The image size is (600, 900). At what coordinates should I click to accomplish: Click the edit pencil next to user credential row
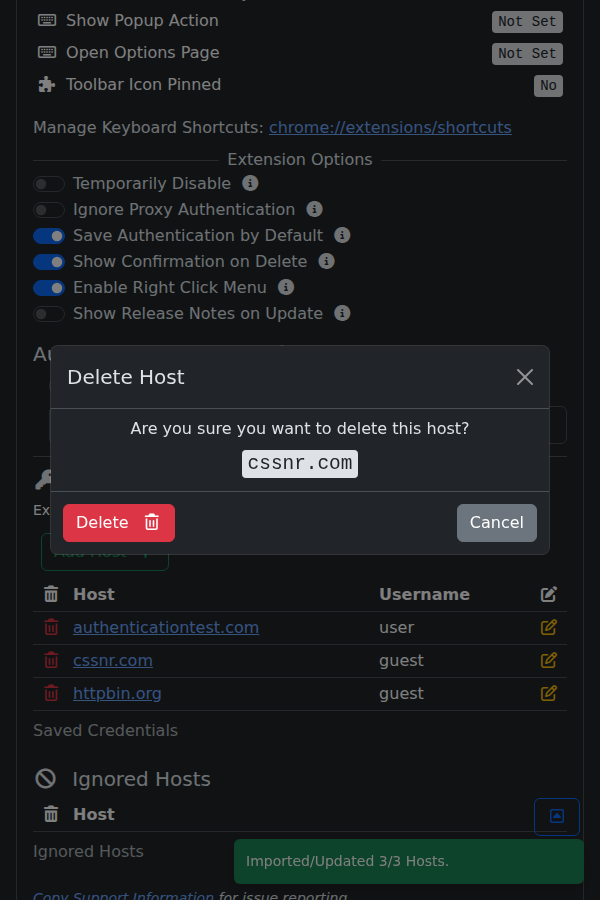(548, 627)
